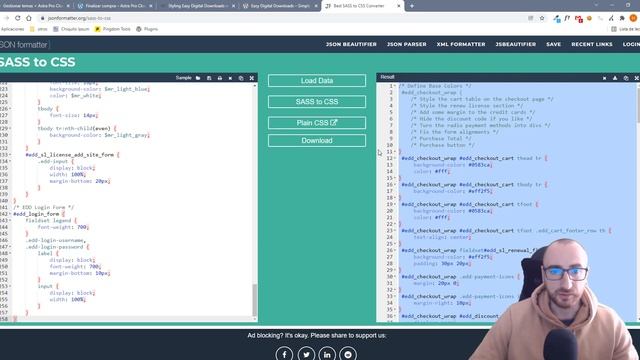
Task: Open the Aplicaciones bookmarks shortcut
Action: (12, 29)
